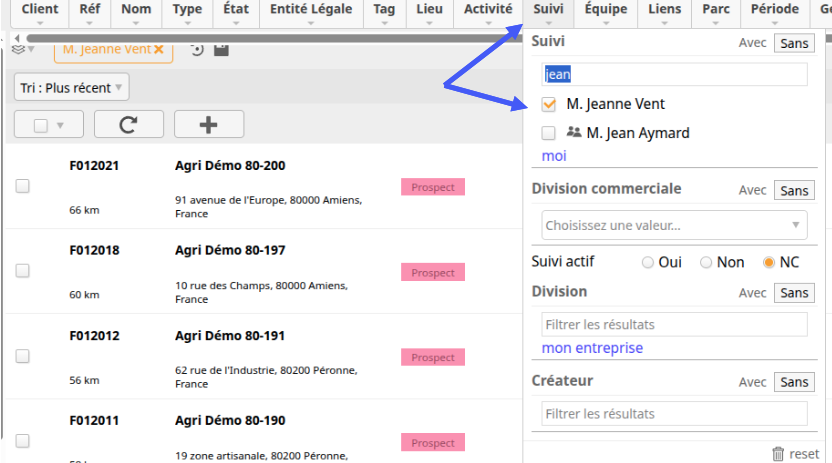Open the Réf filter menu
This screenshot has height=463, width=832.
point(90,13)
